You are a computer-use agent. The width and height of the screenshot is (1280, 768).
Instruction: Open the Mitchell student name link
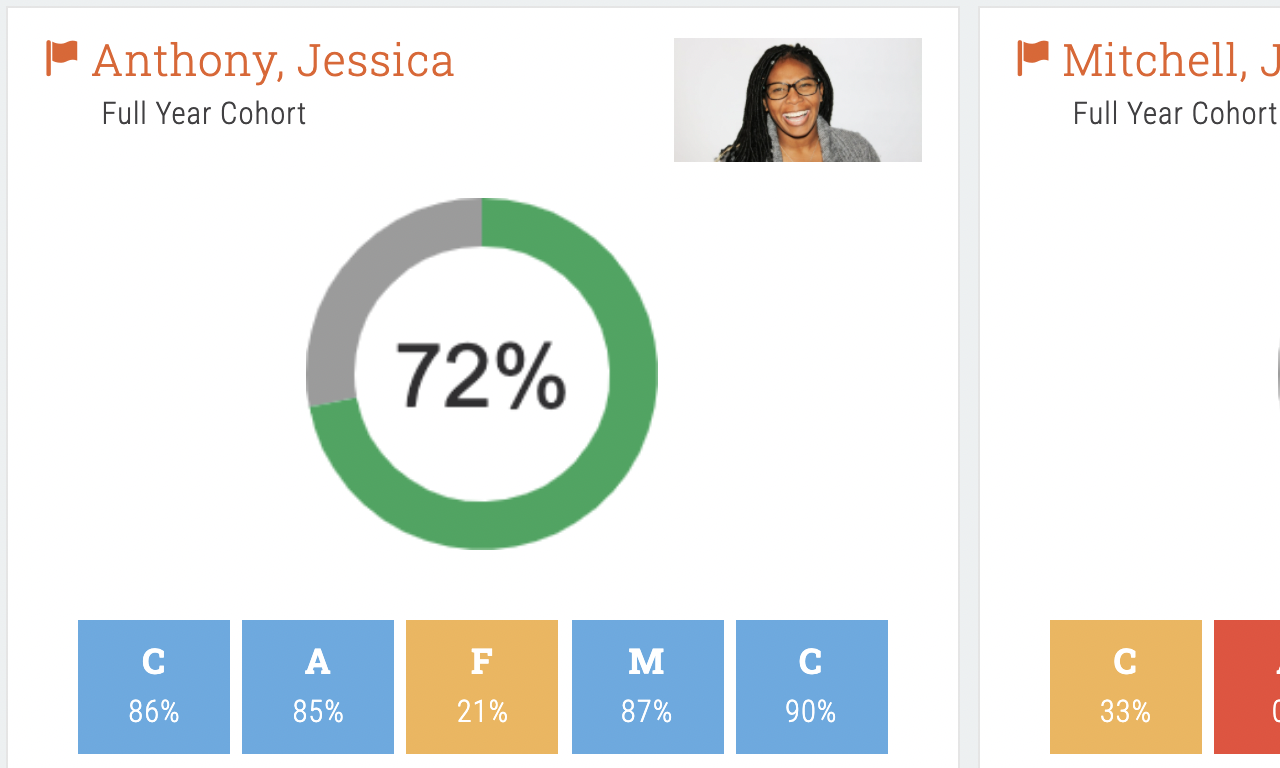(x=1171, y=60)
